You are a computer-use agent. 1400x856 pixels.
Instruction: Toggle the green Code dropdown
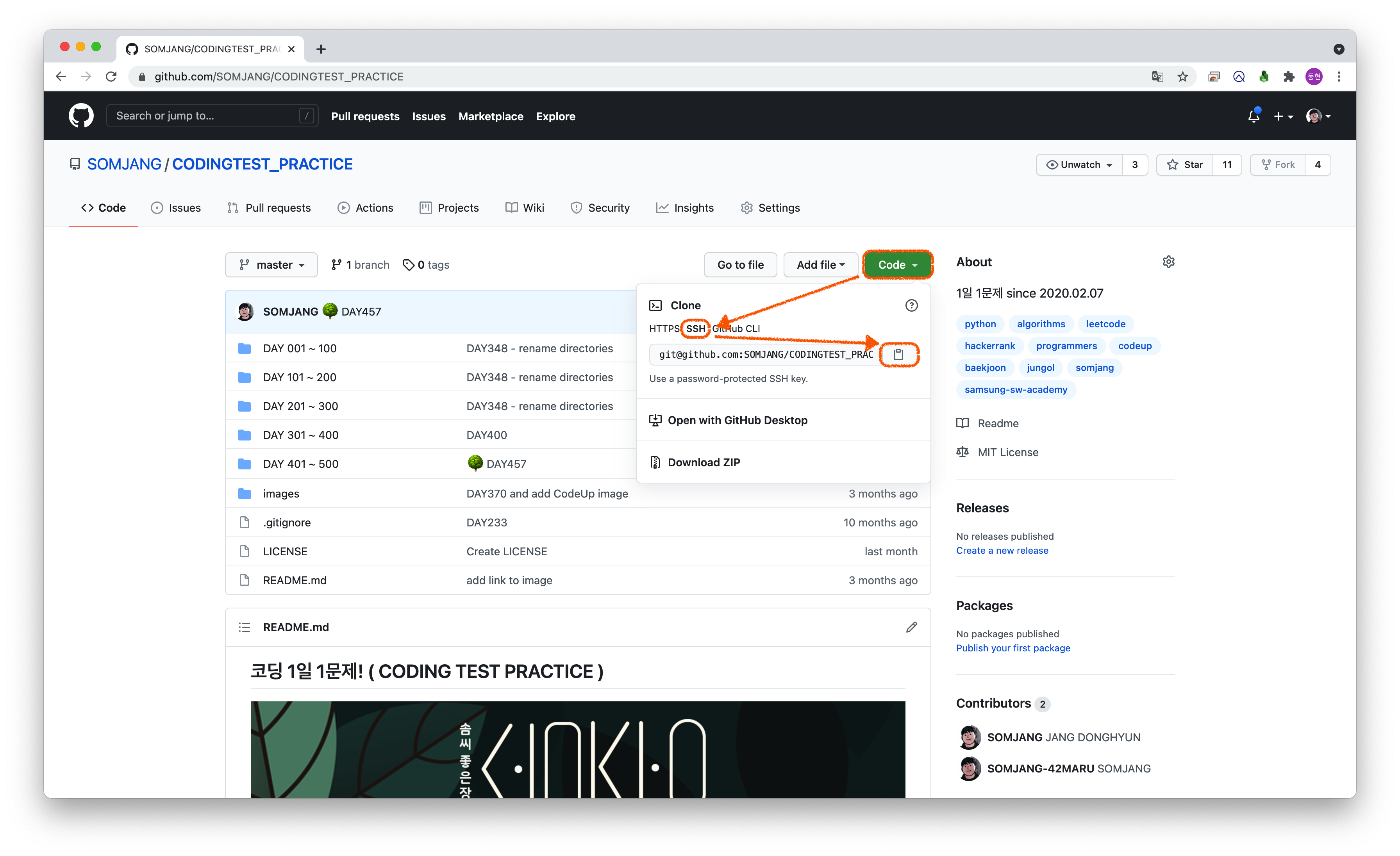pyautogui.click(x=897, y=265)
